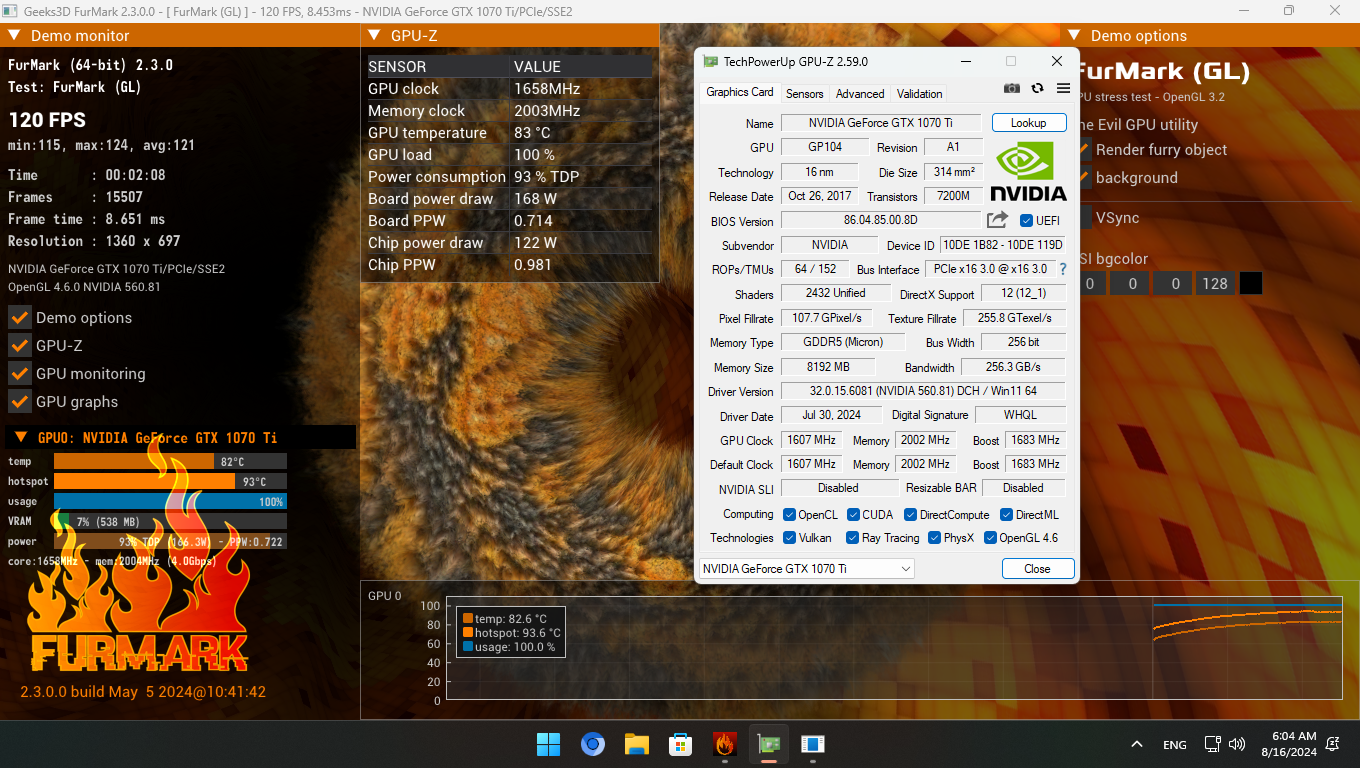Open the Advanced tab in GPU-Z
Image resolution: width=1360 pixels, height=768 pixels.
[x=860, y=94]
